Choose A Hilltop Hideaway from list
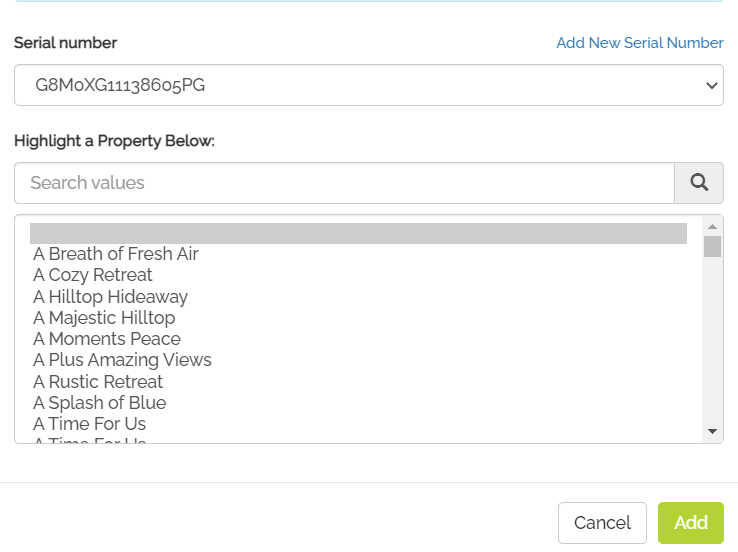This screenshot has height=552, width=738. 110,297
